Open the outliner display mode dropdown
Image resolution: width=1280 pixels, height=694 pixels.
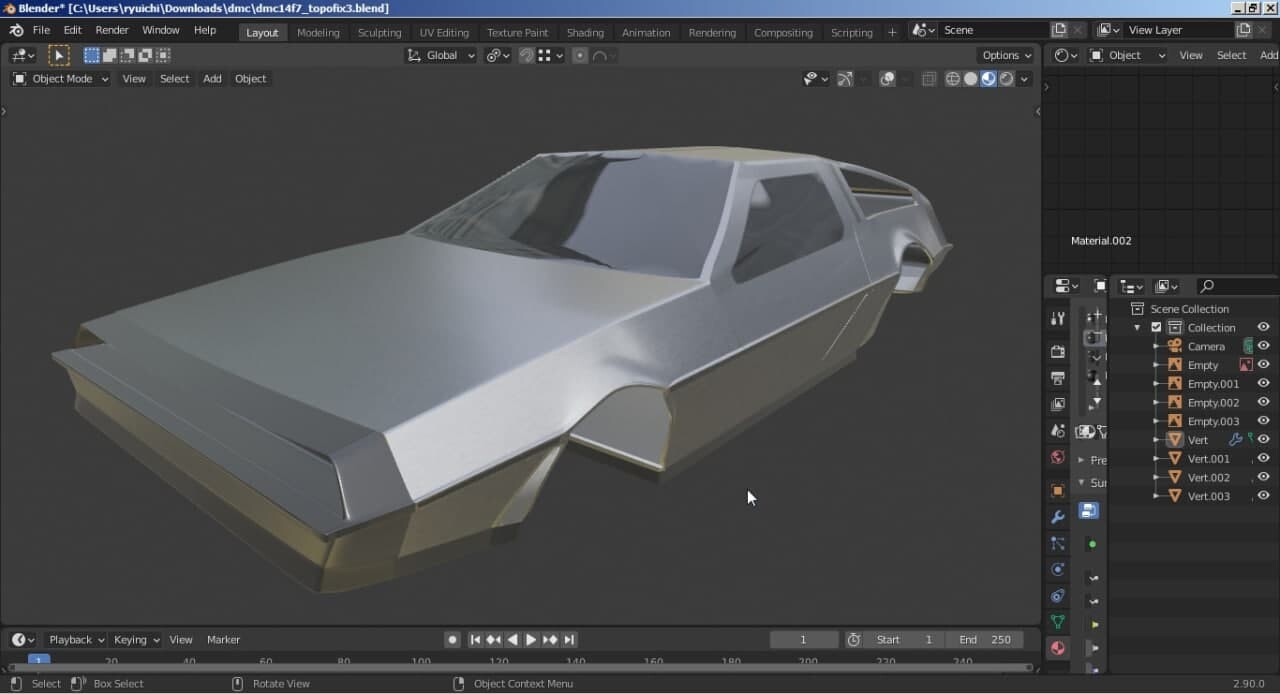1132,287
